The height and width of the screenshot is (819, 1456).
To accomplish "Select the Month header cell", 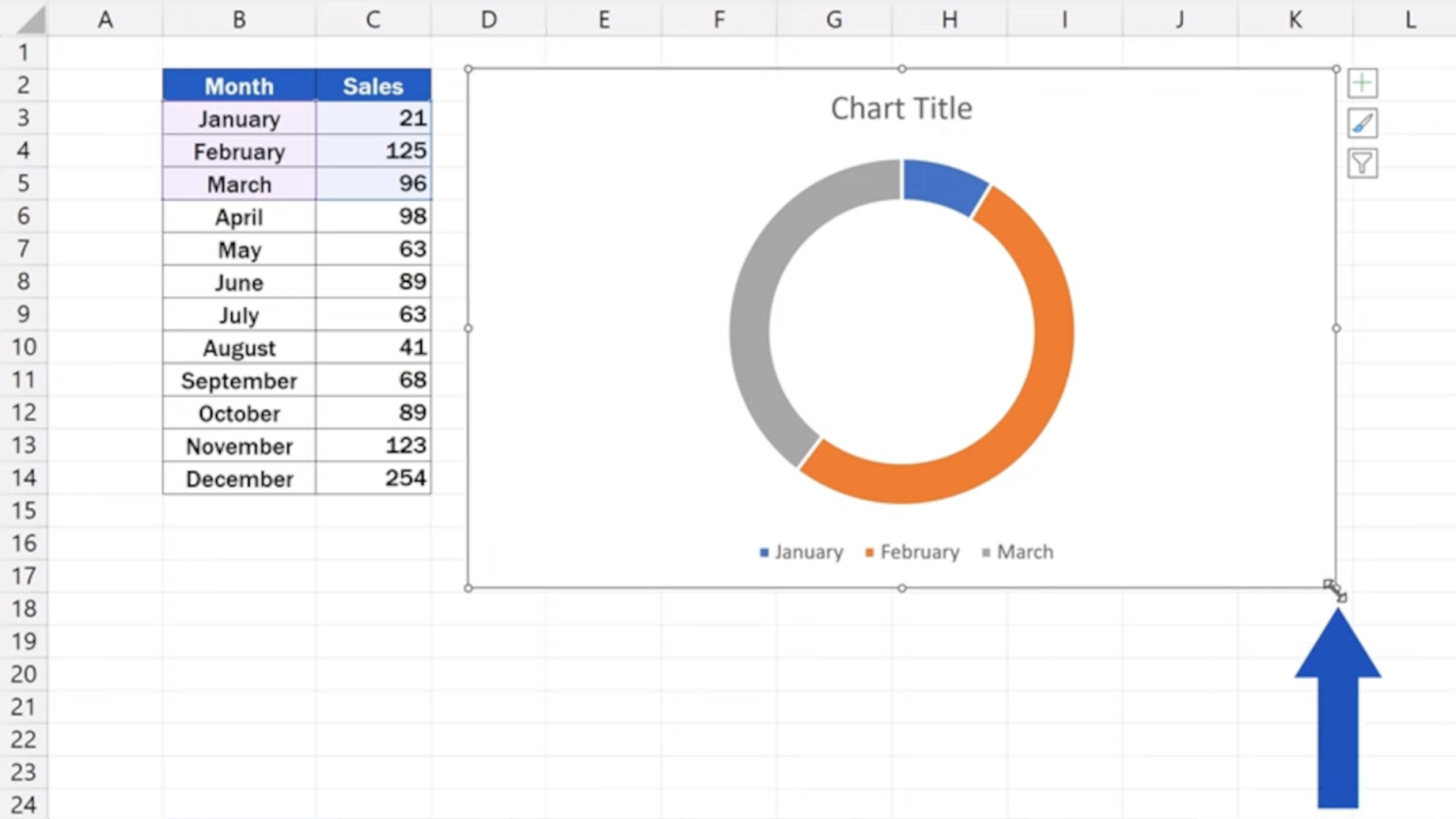I will (x=239, y=85).
